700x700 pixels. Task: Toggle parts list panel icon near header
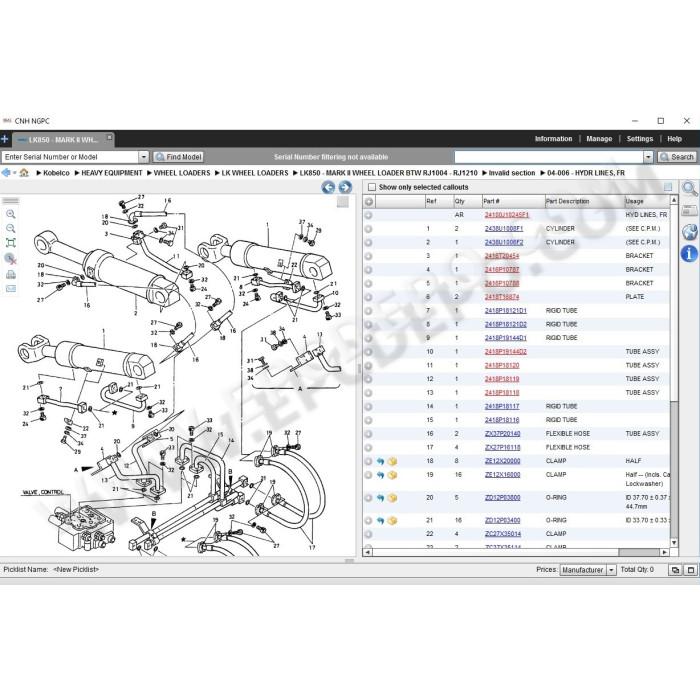(668, 187)
